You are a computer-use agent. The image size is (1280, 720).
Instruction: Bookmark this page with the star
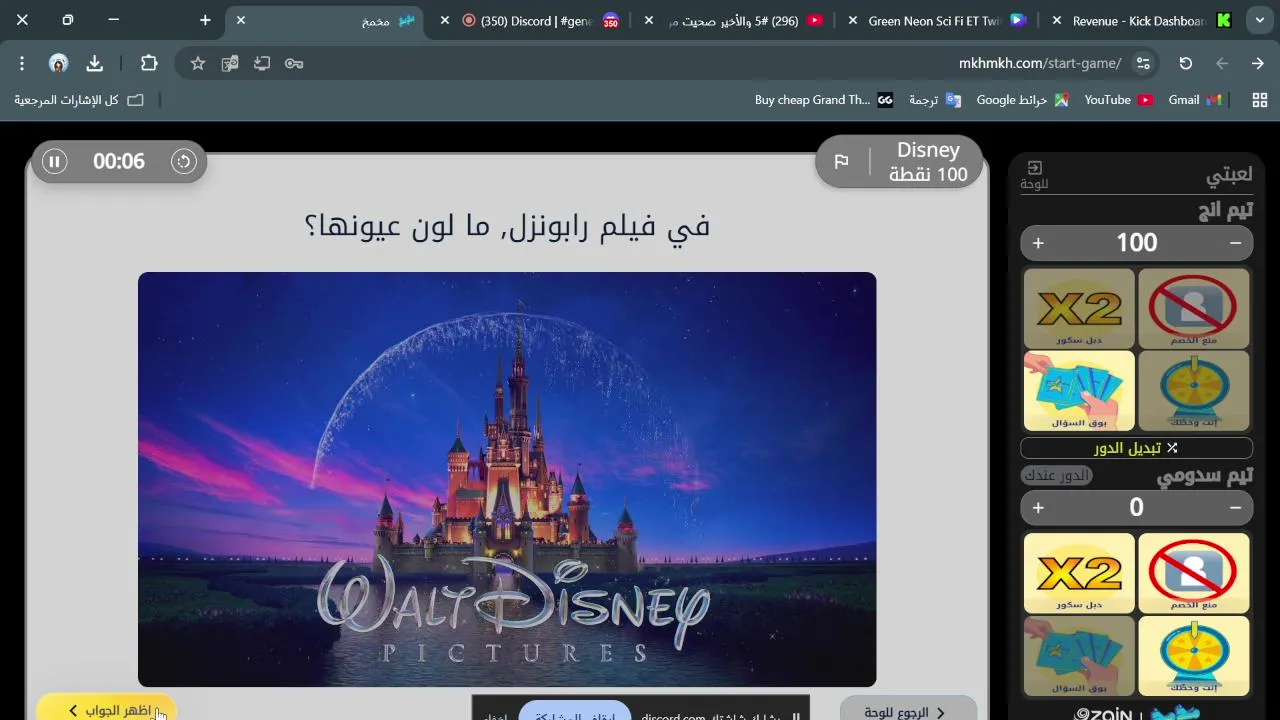pyautogui.click(x=198, y=63)
